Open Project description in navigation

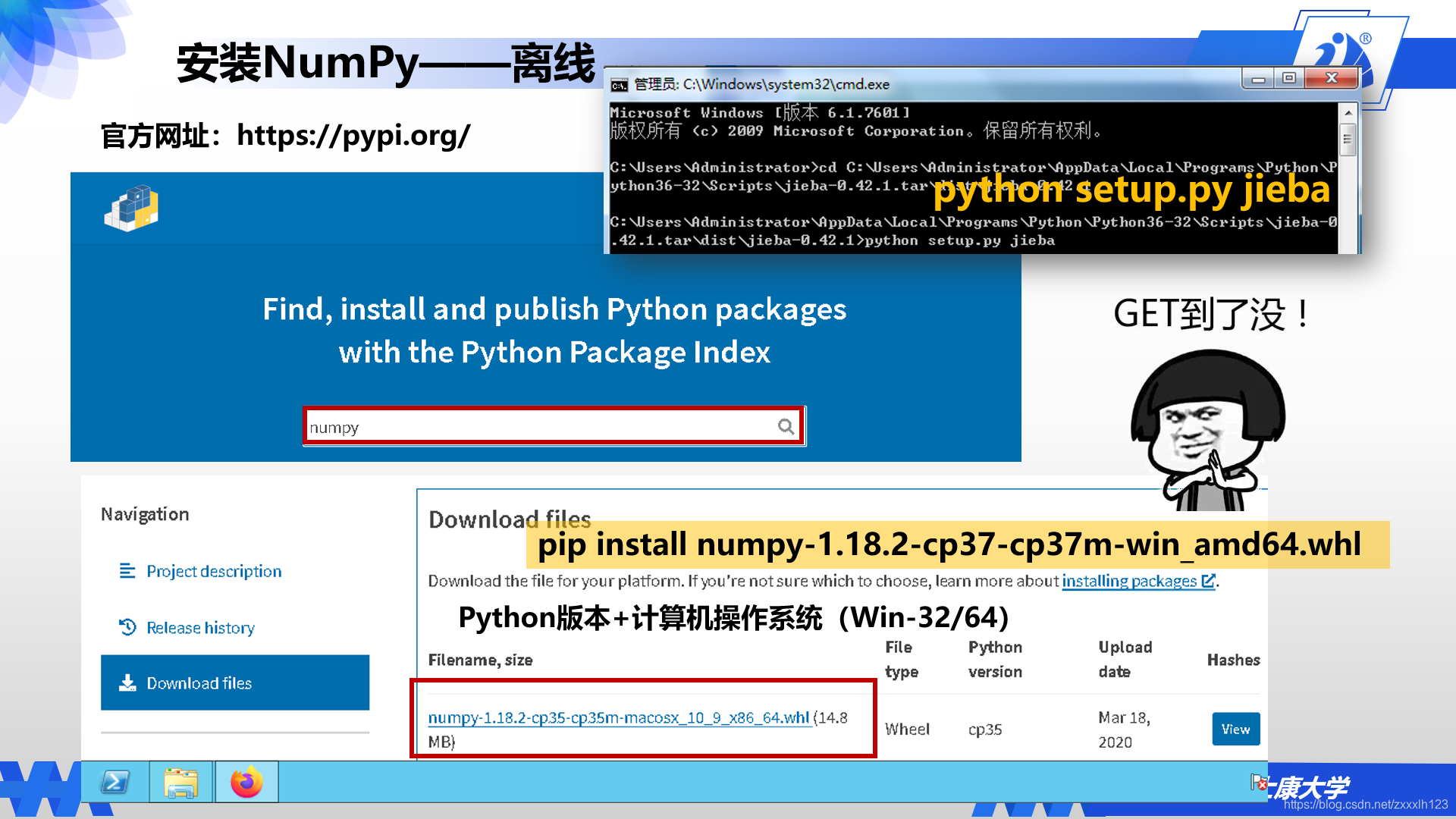coord(214,571)
